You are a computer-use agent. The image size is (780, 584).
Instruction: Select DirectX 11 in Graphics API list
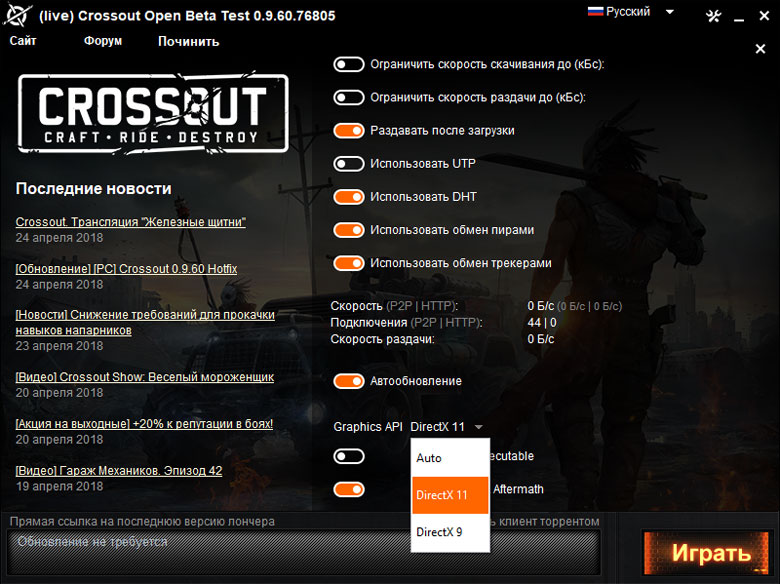[x=450, y=495]
